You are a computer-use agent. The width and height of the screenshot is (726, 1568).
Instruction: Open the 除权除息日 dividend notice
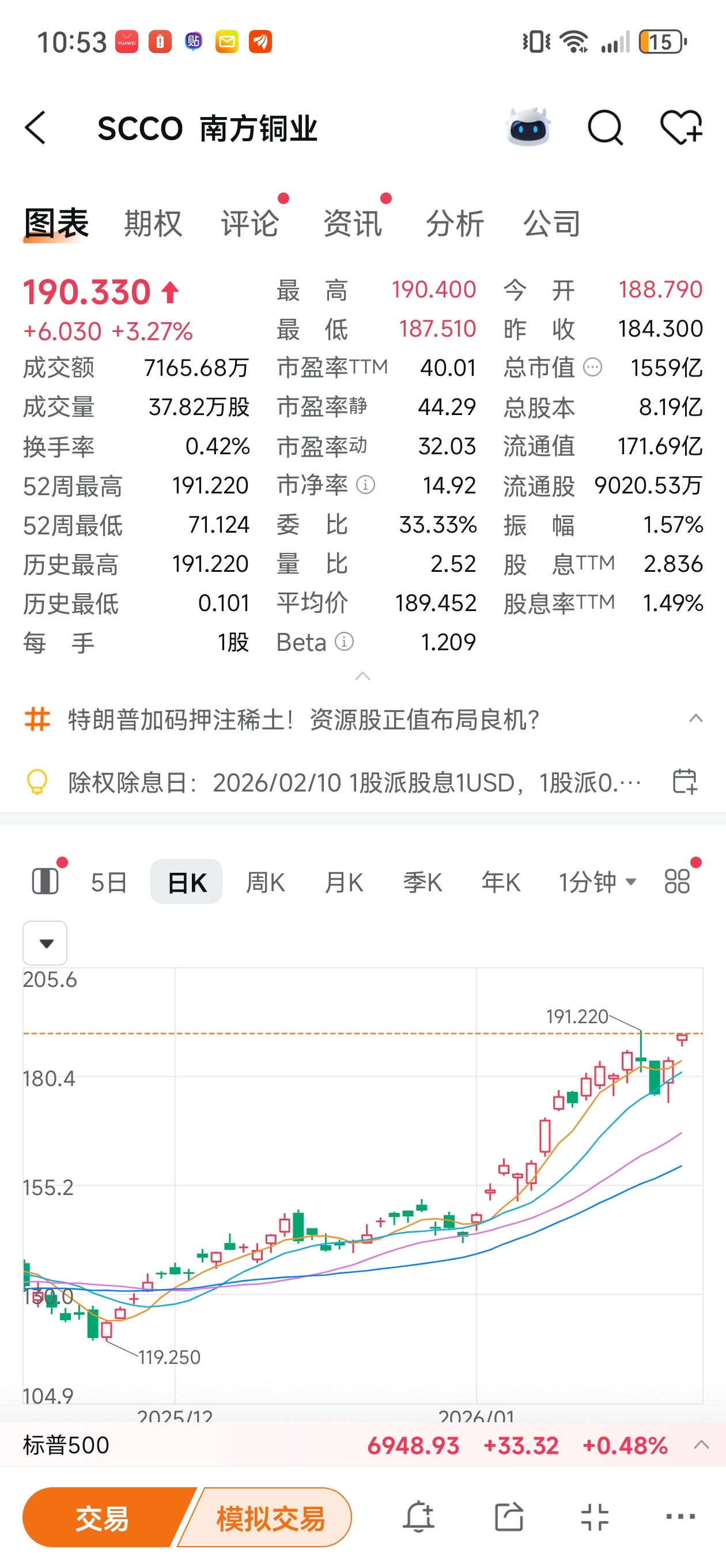355,782
